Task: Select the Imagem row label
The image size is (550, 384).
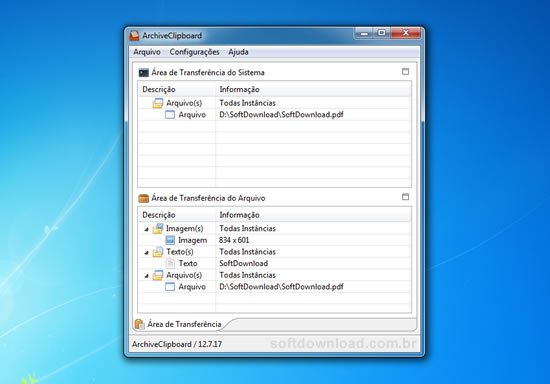Action: click(192, 240)
